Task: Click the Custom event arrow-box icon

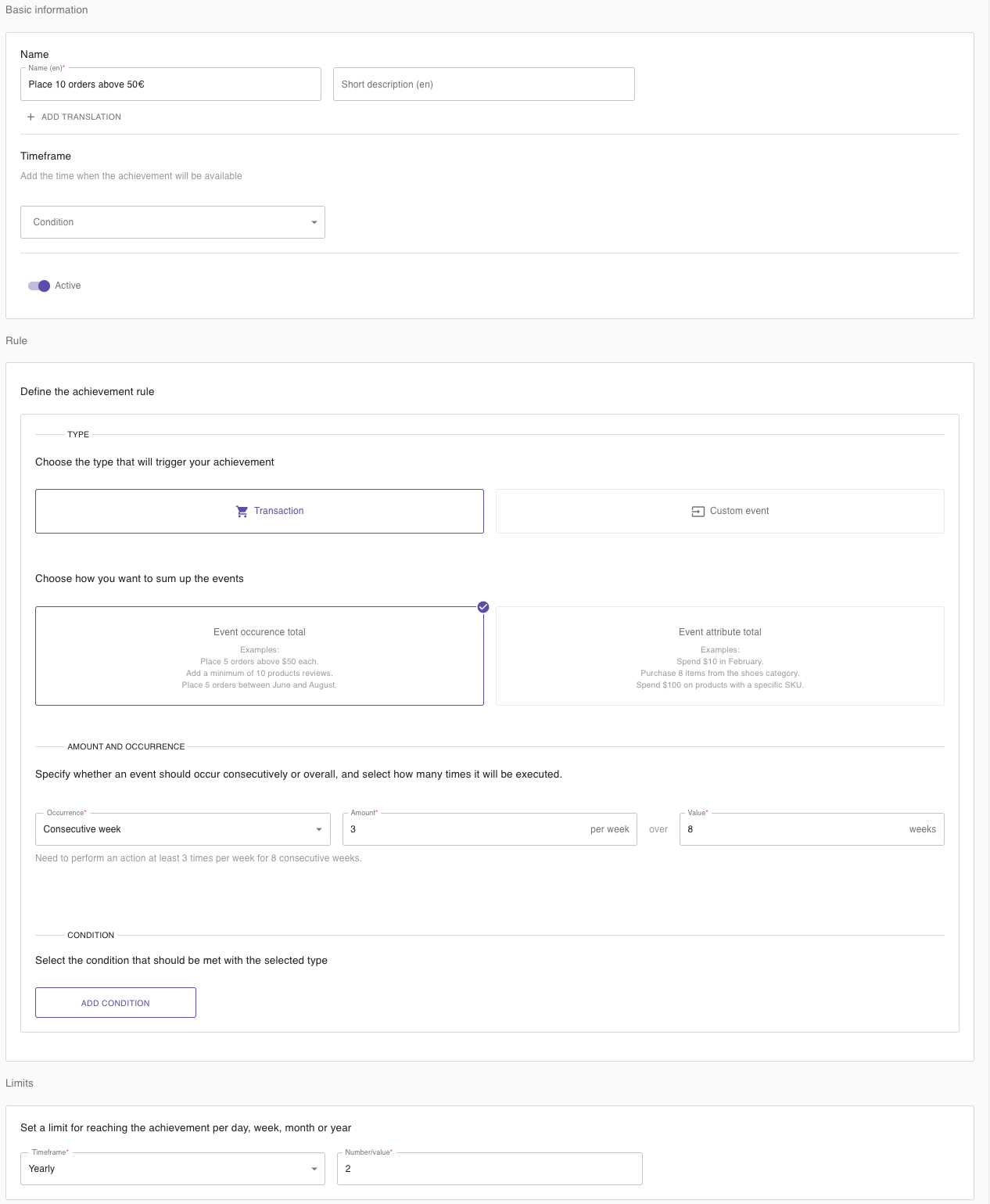Action: tap(698, 511)
